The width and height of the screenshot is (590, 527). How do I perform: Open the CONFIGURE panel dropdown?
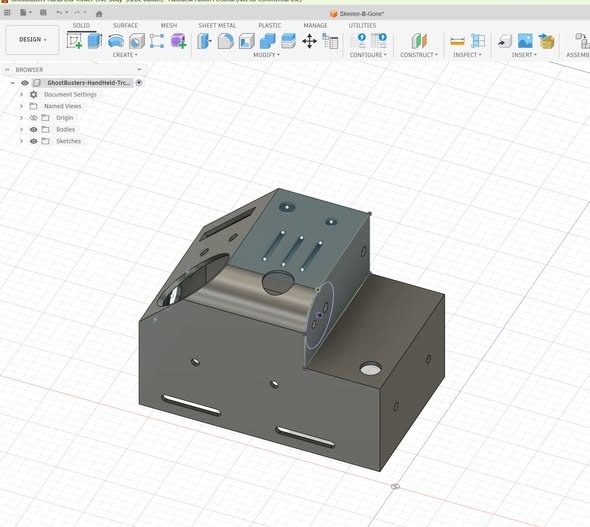pos(368,55)
